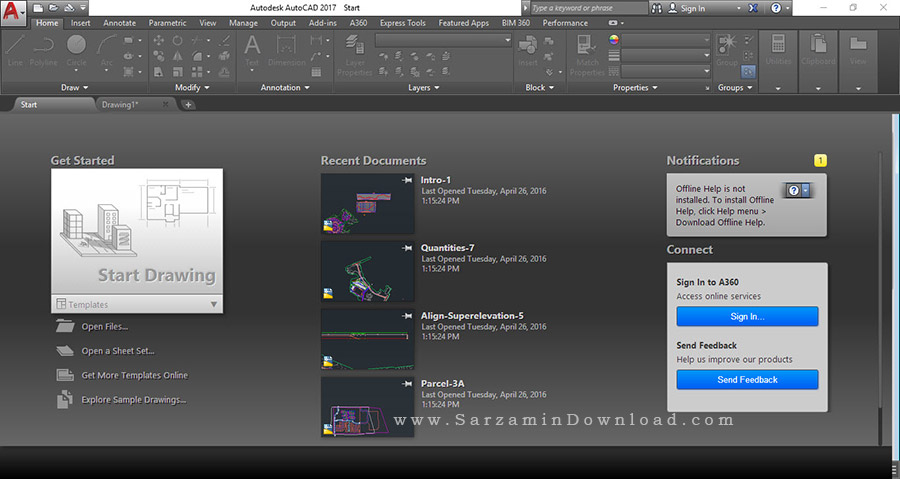The image size is (900, 479).
Task: Expand the Properties panel
Action: [x=635, y=88]
